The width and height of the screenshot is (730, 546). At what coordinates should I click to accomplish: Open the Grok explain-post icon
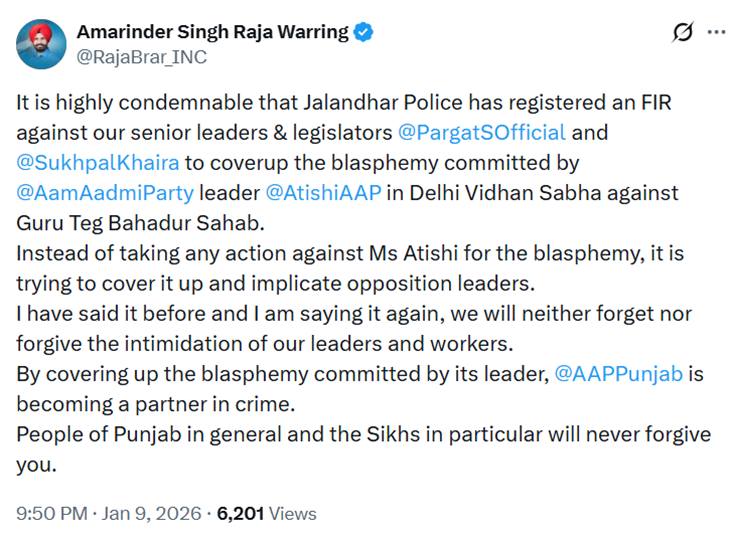point(682,32)
